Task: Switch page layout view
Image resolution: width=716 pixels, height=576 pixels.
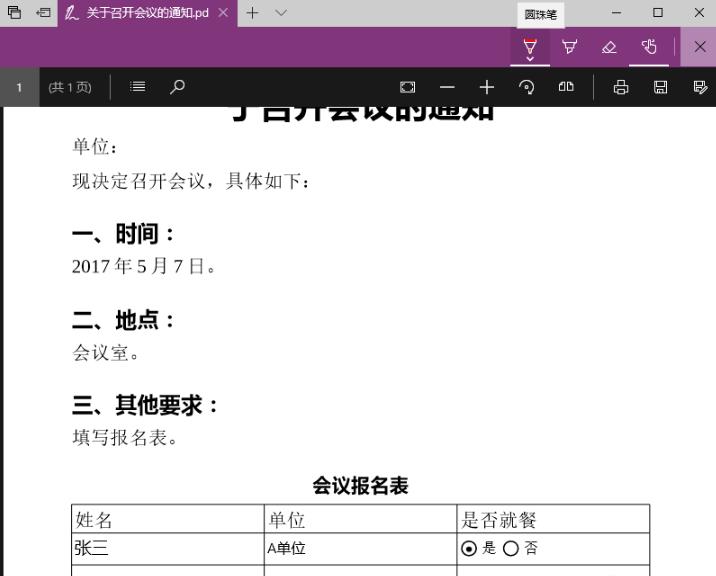Action: tap(566, 87)
